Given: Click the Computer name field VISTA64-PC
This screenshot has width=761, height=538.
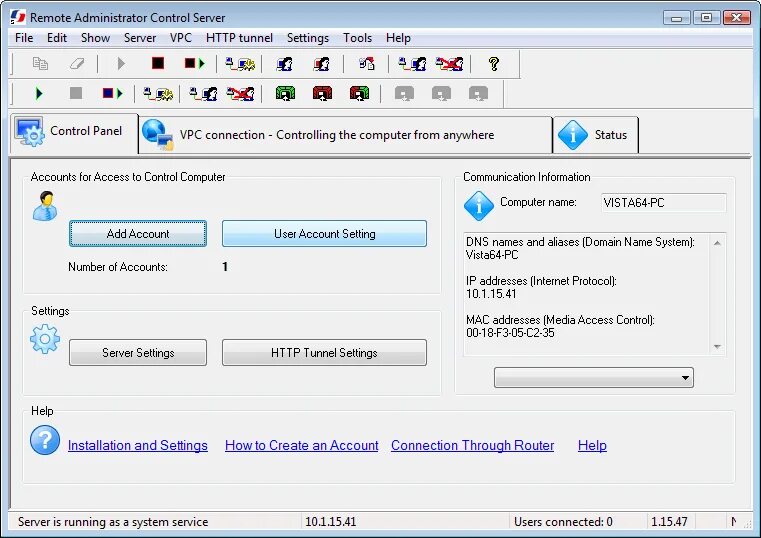Looking at the screenshot, I should coord(663,203).
